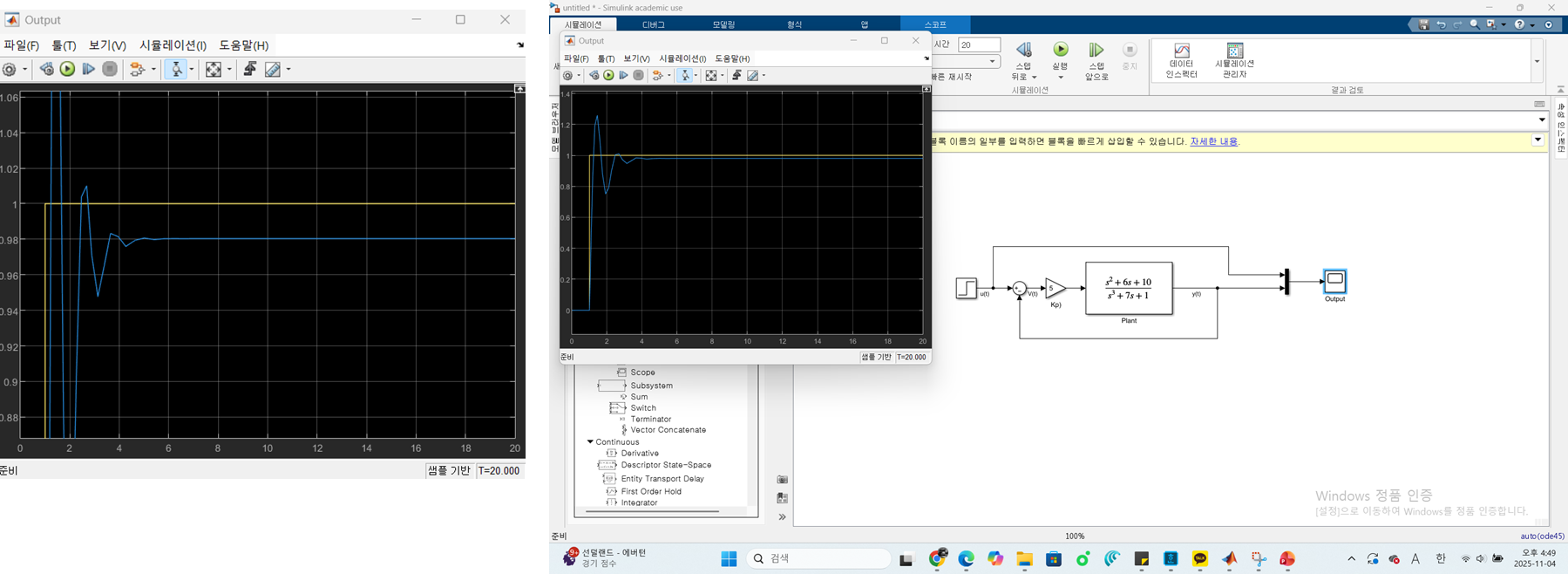Open triggers in smaller Output scope toolbar
Image resolution: width=1568 pixels, height=574 pixels.
pyautogui.click(x=736, y=76)
